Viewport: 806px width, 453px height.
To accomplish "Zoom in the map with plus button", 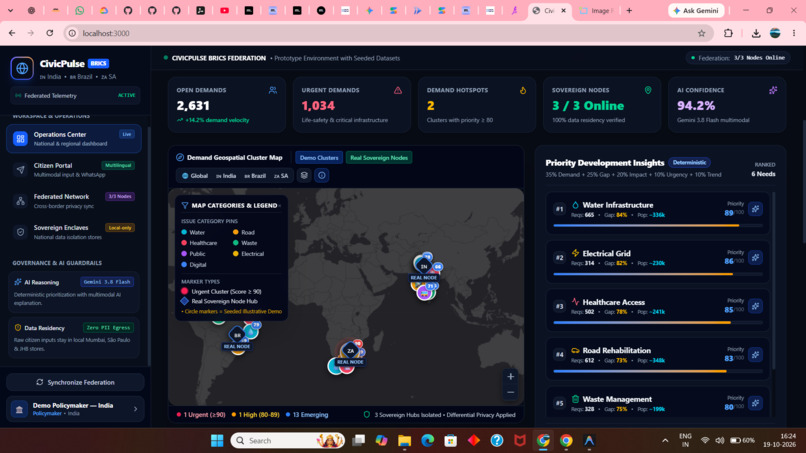I will [x=510, y=376].
